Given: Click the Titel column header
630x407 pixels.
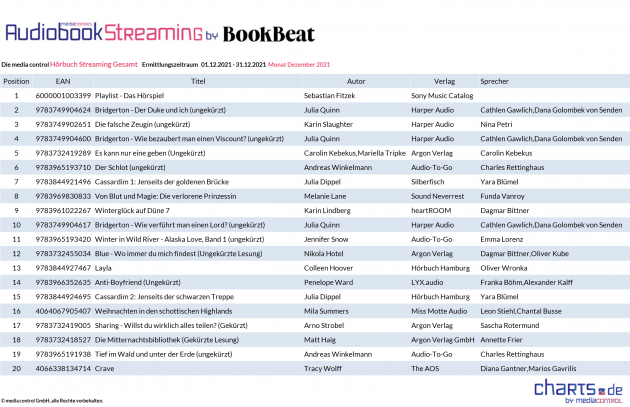Looking at the screenshot, I should [197, 80].
